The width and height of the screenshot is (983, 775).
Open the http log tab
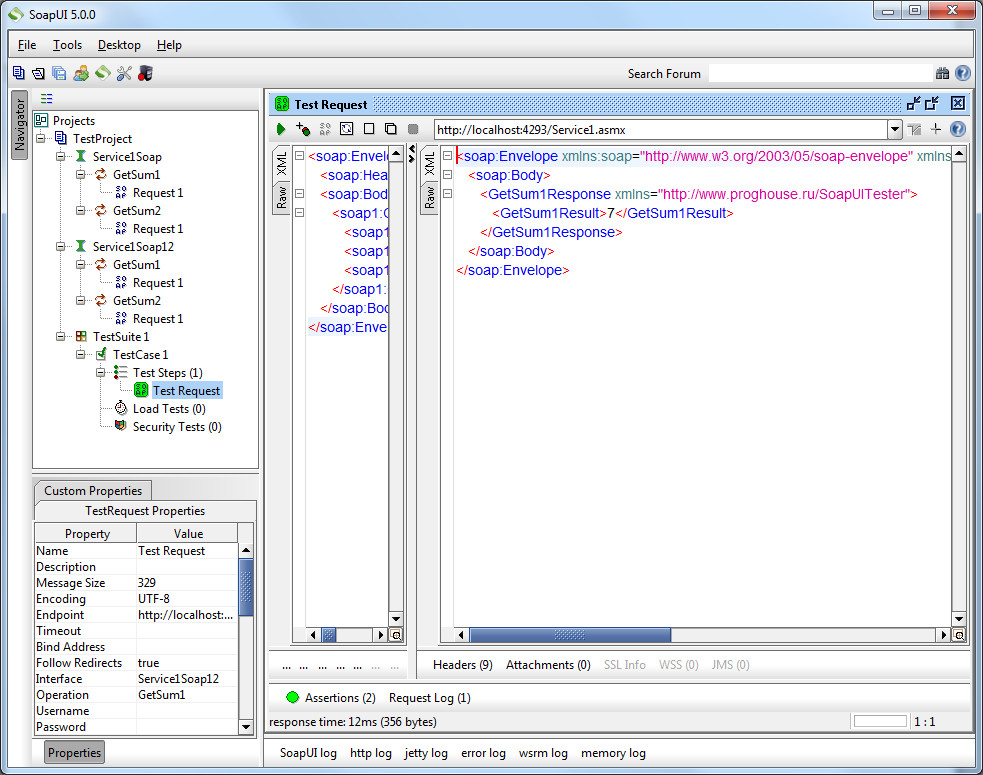[371, 753]
